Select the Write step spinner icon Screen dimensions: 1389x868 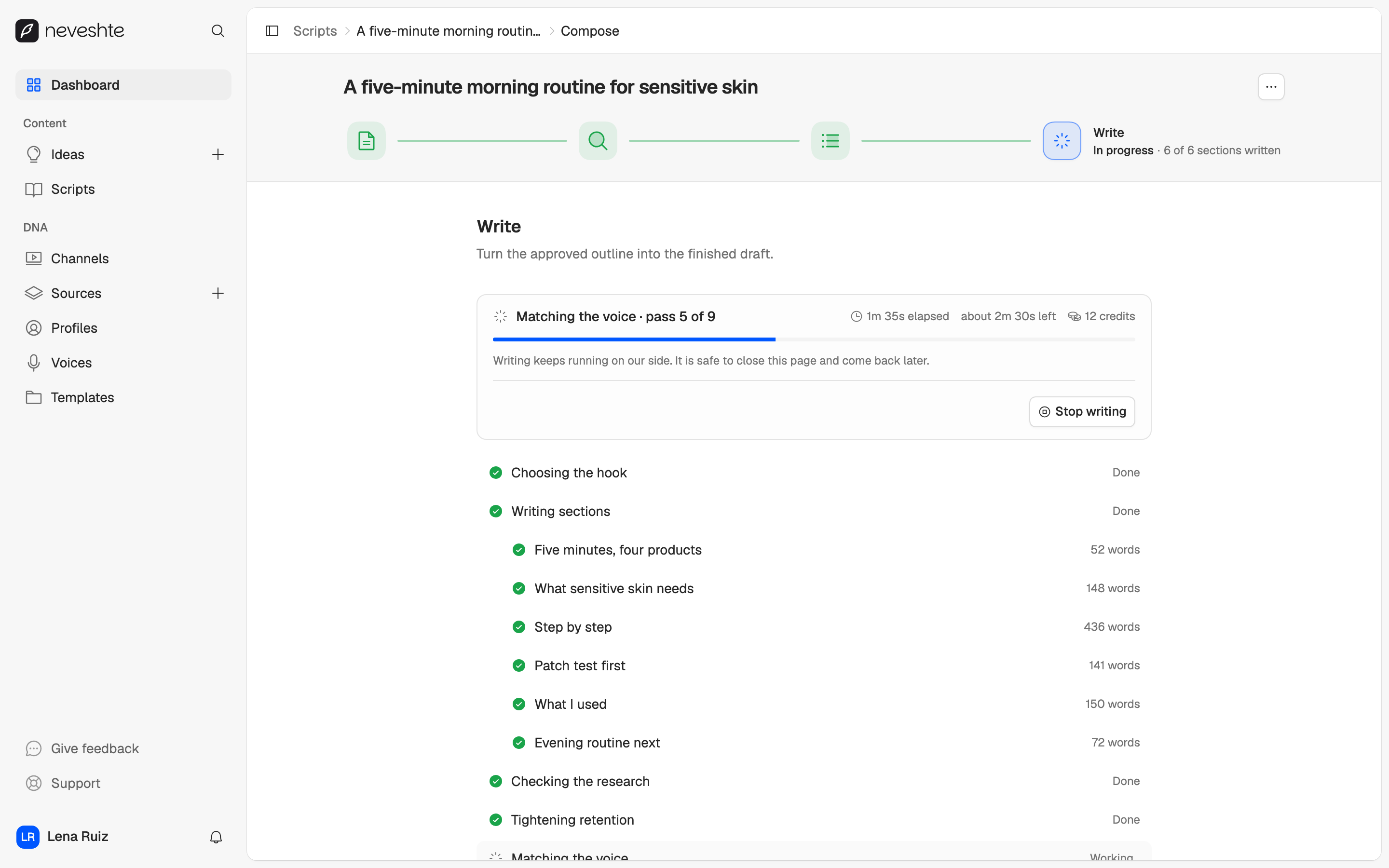click(1062, 141)
